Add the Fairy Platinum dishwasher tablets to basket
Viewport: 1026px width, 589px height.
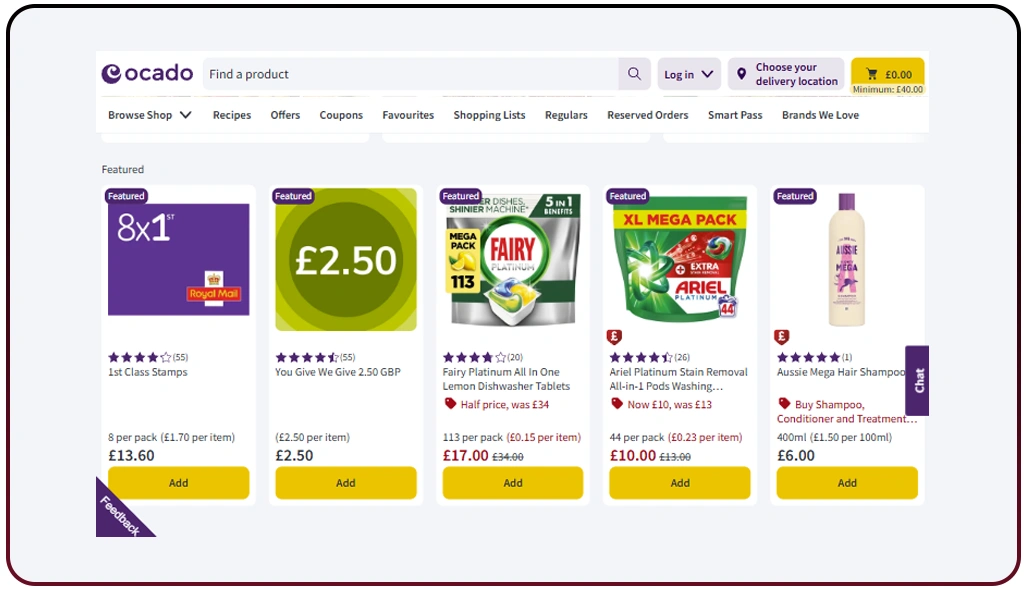[512, 482]
